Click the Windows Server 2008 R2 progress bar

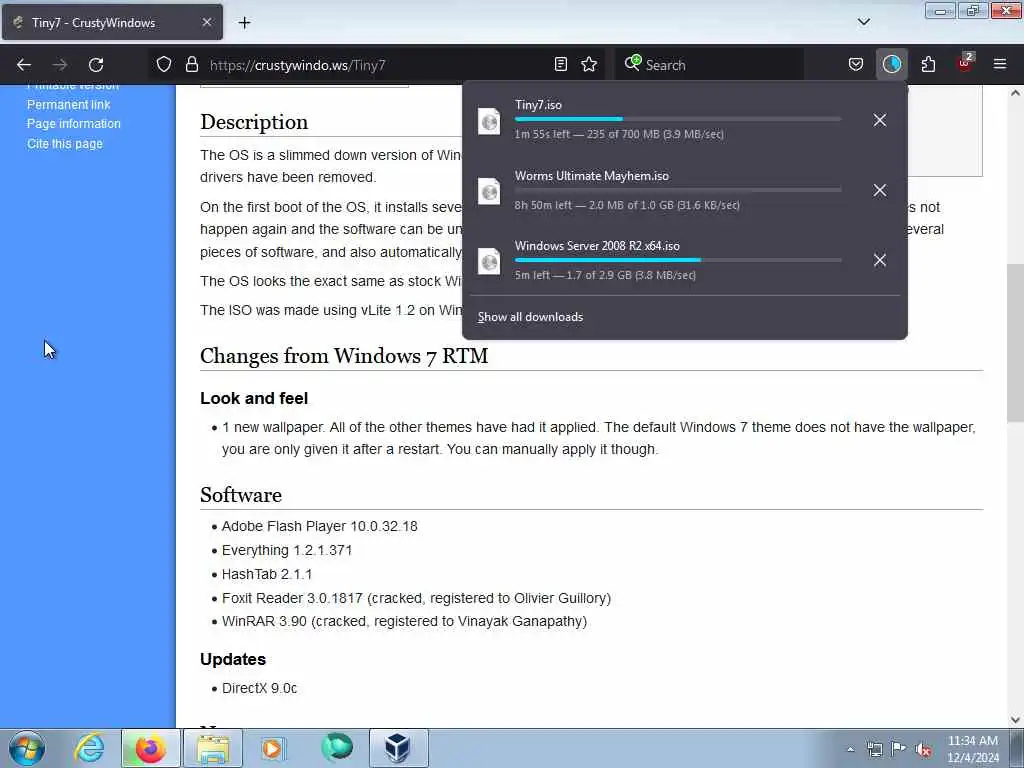[678, 260]
